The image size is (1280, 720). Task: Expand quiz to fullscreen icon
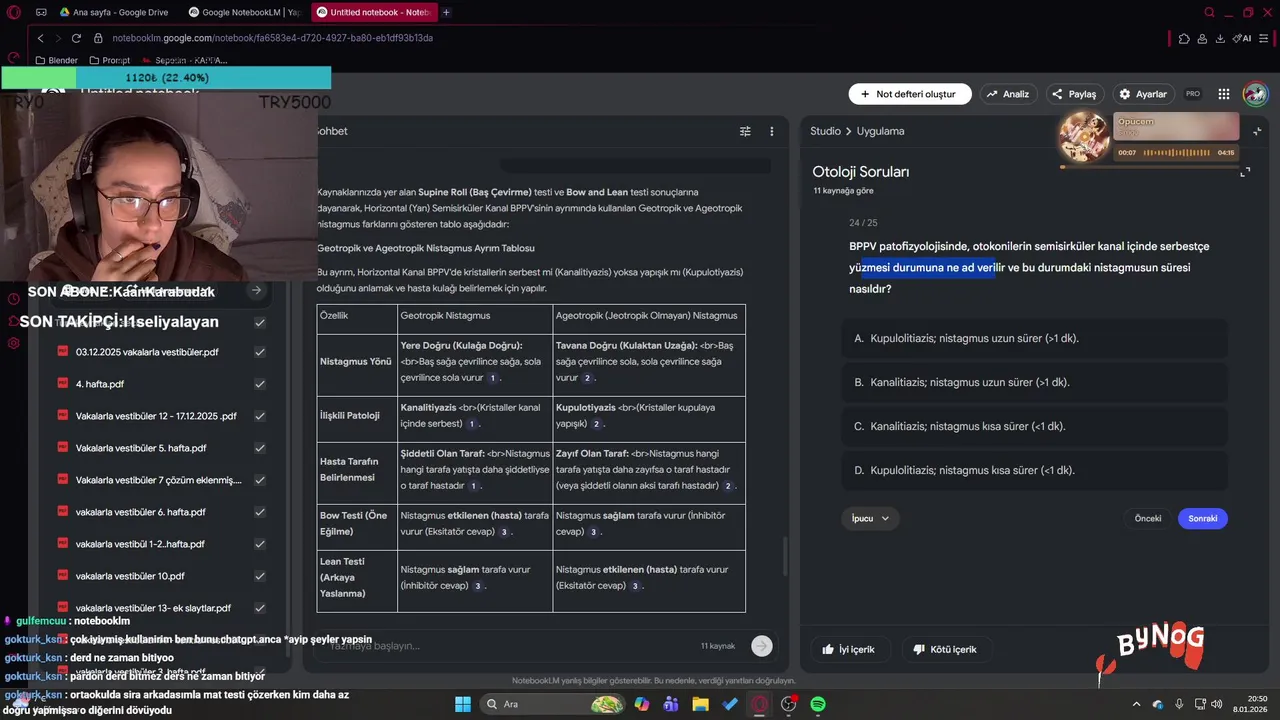[1245, 172]
